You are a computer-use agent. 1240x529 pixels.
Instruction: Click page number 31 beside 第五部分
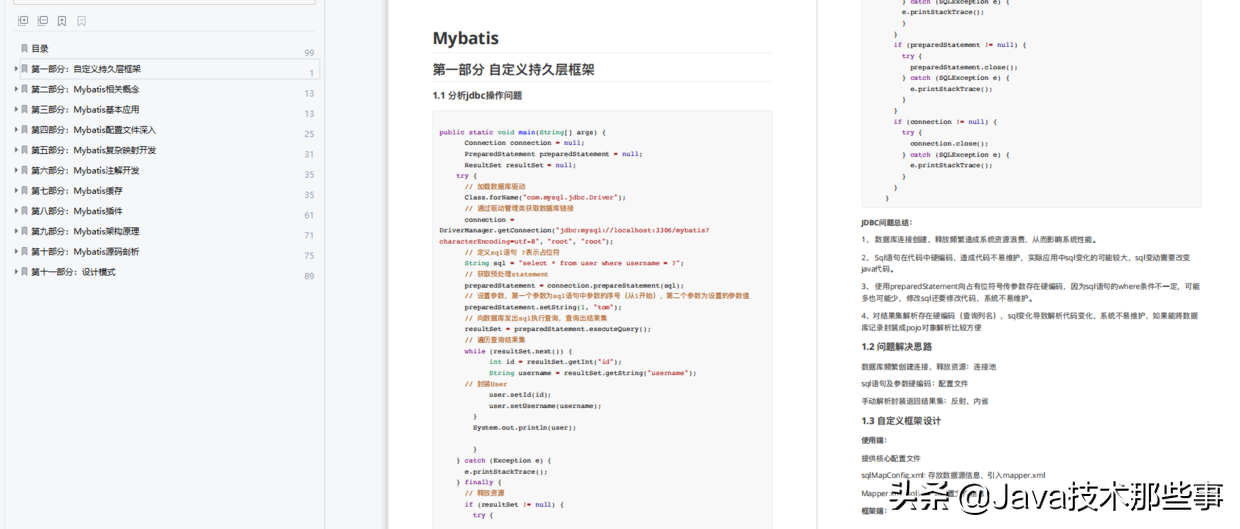click(x=309, y=154)
